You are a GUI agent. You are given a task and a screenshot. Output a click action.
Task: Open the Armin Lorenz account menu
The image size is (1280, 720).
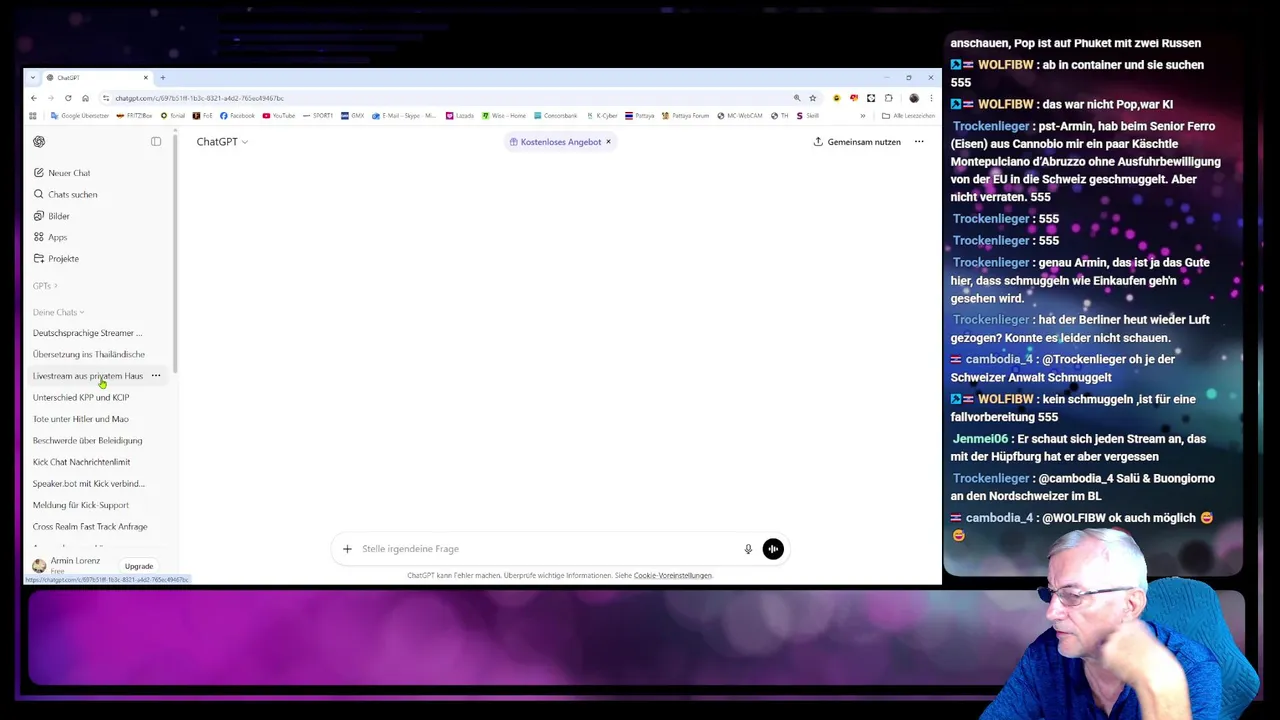[67, 565]
